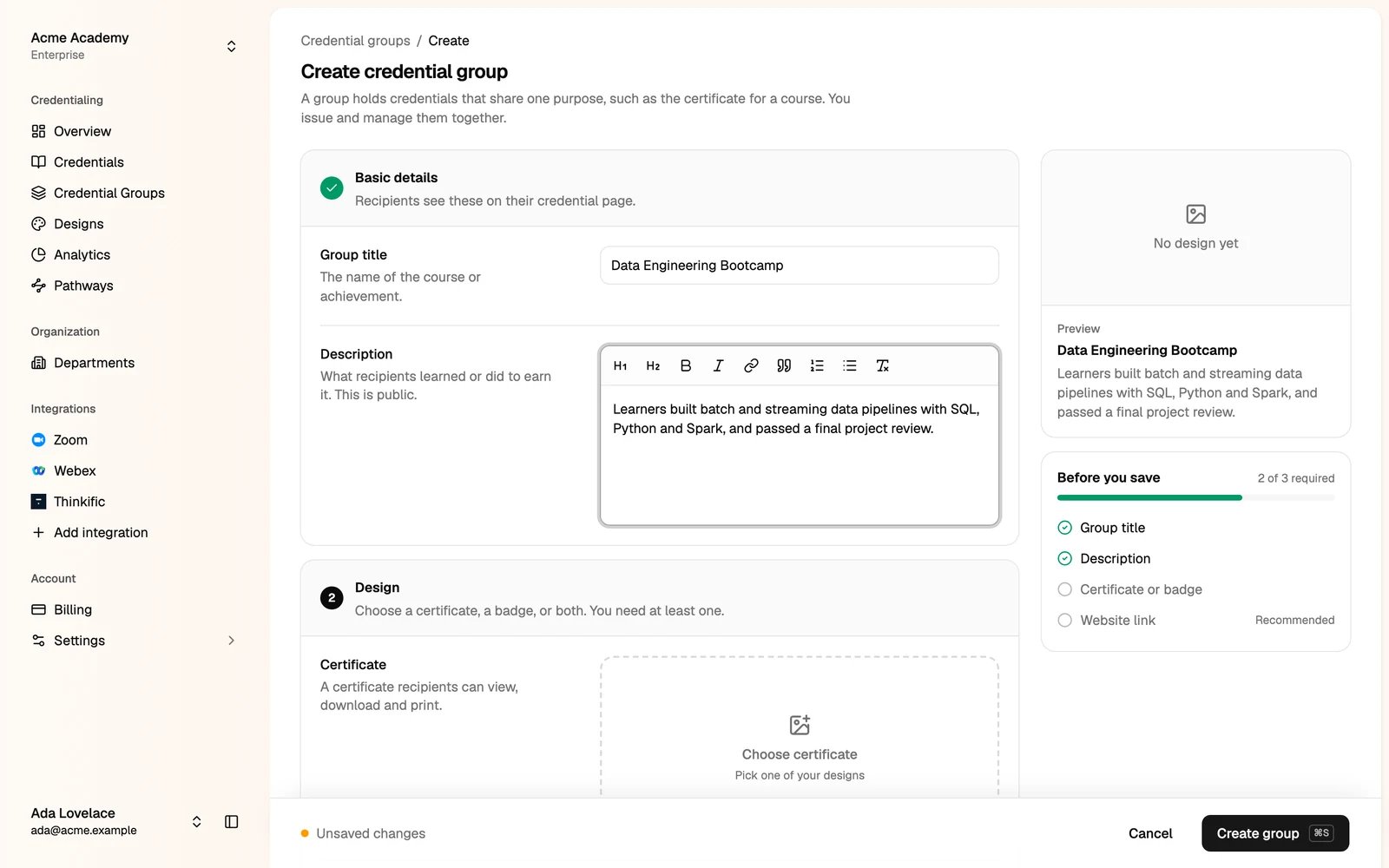Image resolution: width=1389 pixels, height=868 pixels.
Task: Open Billing under Account
Action: click(x=135, y=609)
